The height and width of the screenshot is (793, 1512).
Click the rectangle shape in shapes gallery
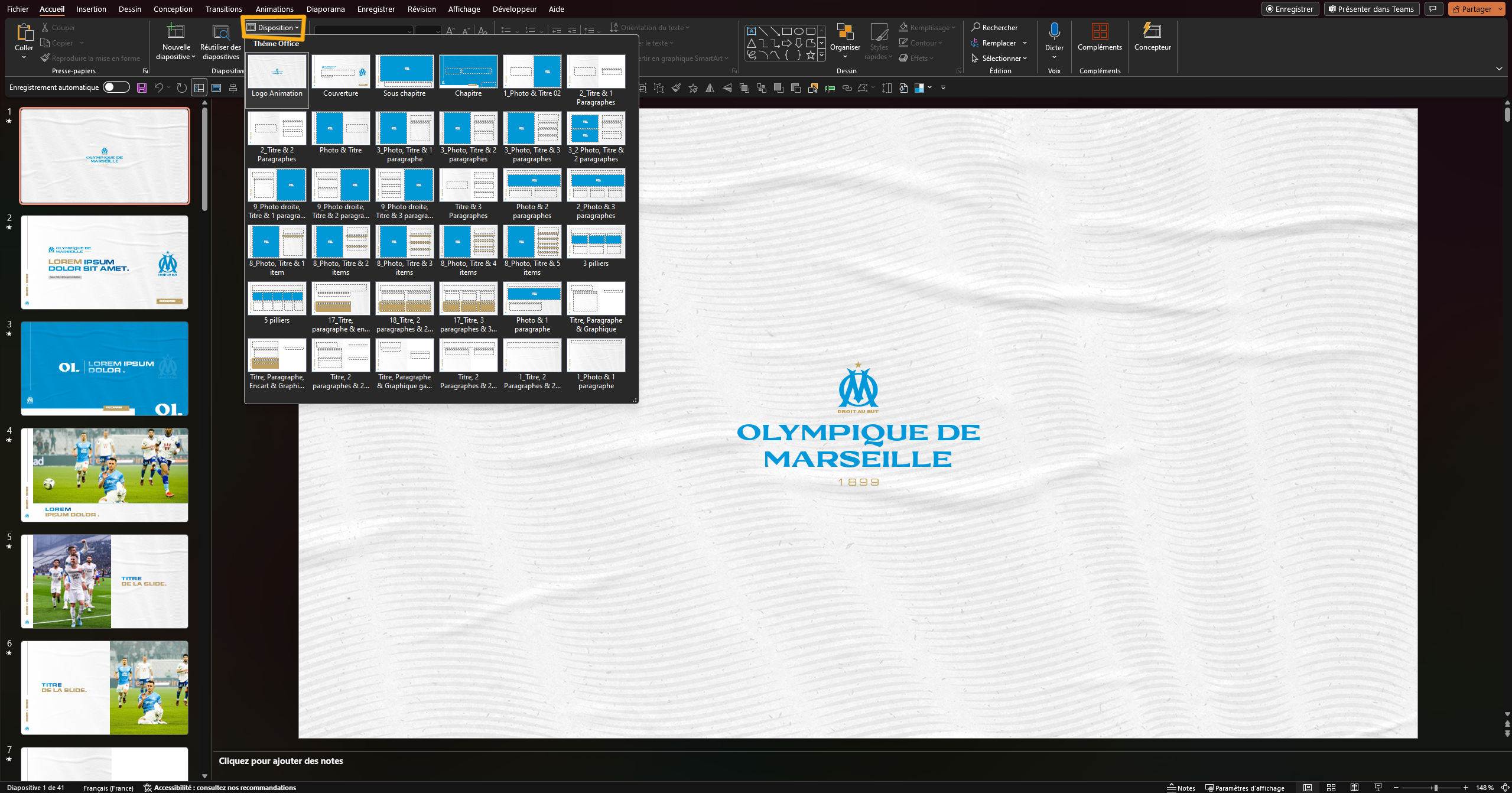point(786,31)
